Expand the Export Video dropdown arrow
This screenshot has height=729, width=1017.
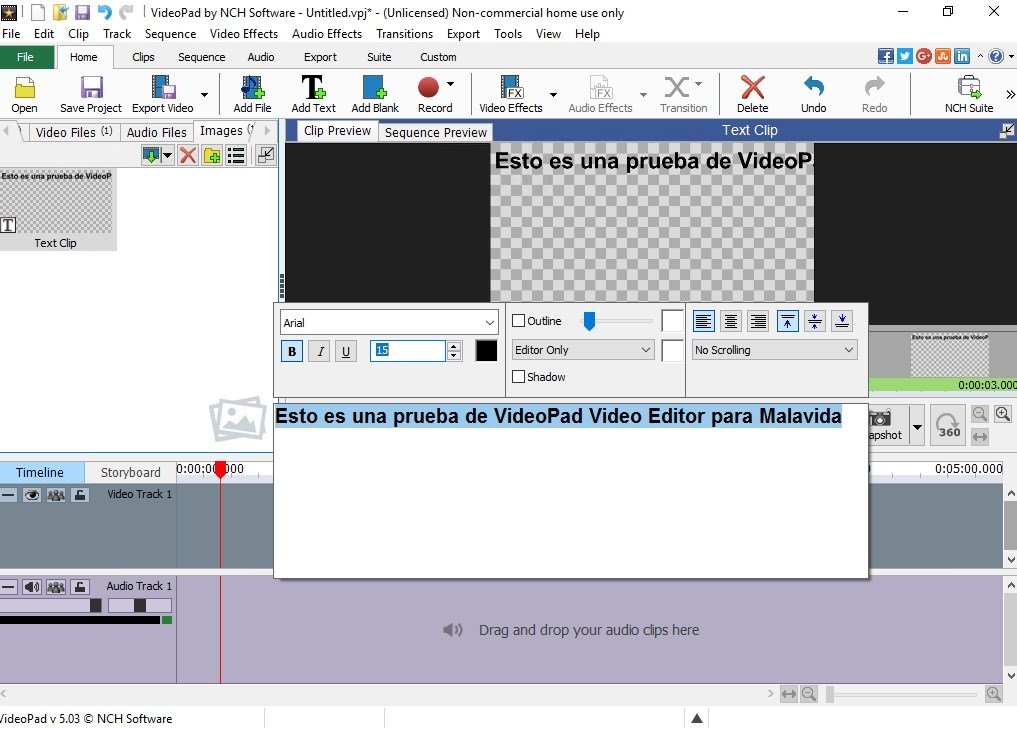click(204, 95)
